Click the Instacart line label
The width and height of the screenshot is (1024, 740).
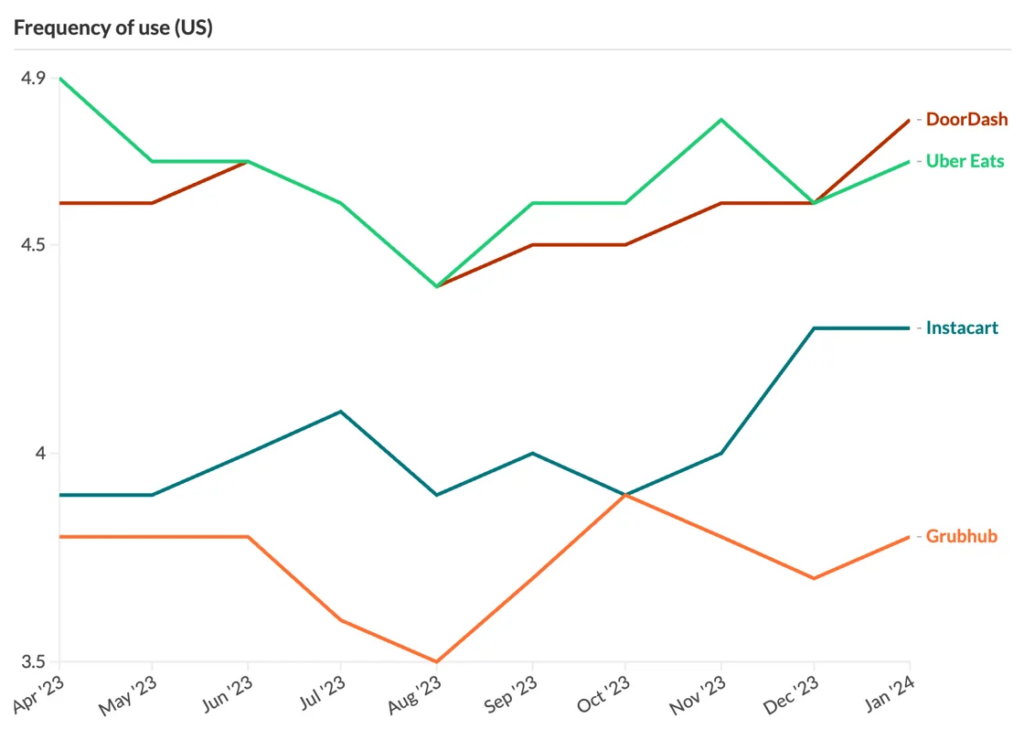click(961, 328)
